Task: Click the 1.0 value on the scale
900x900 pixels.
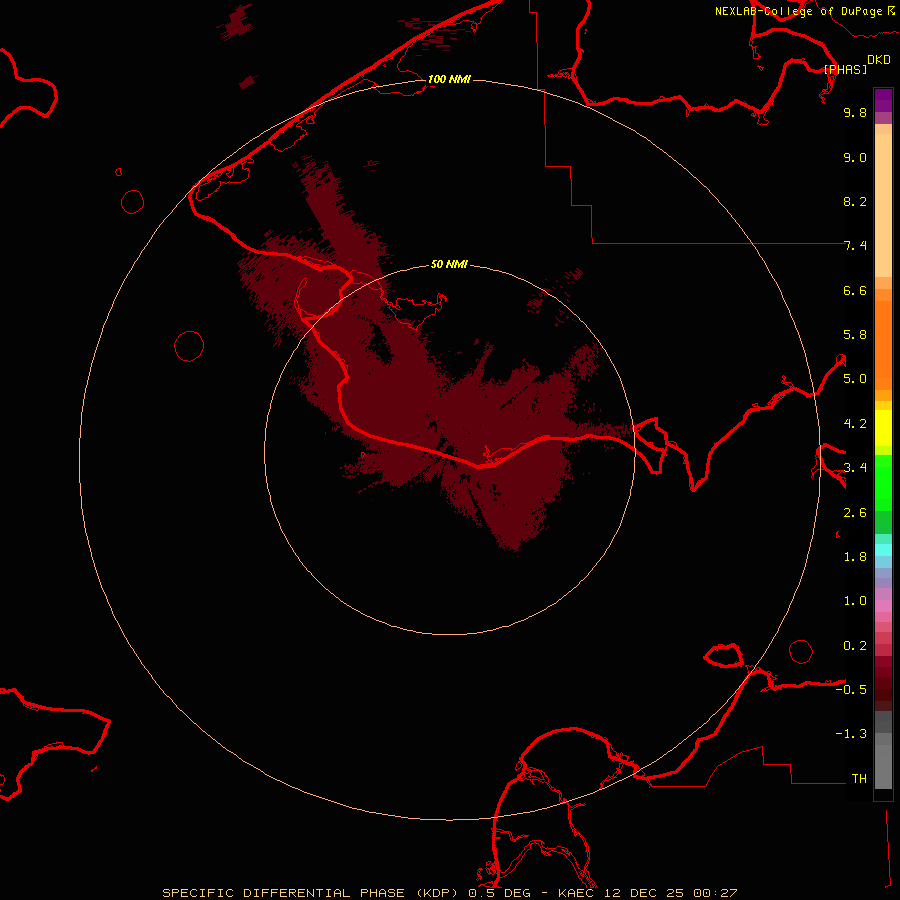Action: (x=855, y=601)
